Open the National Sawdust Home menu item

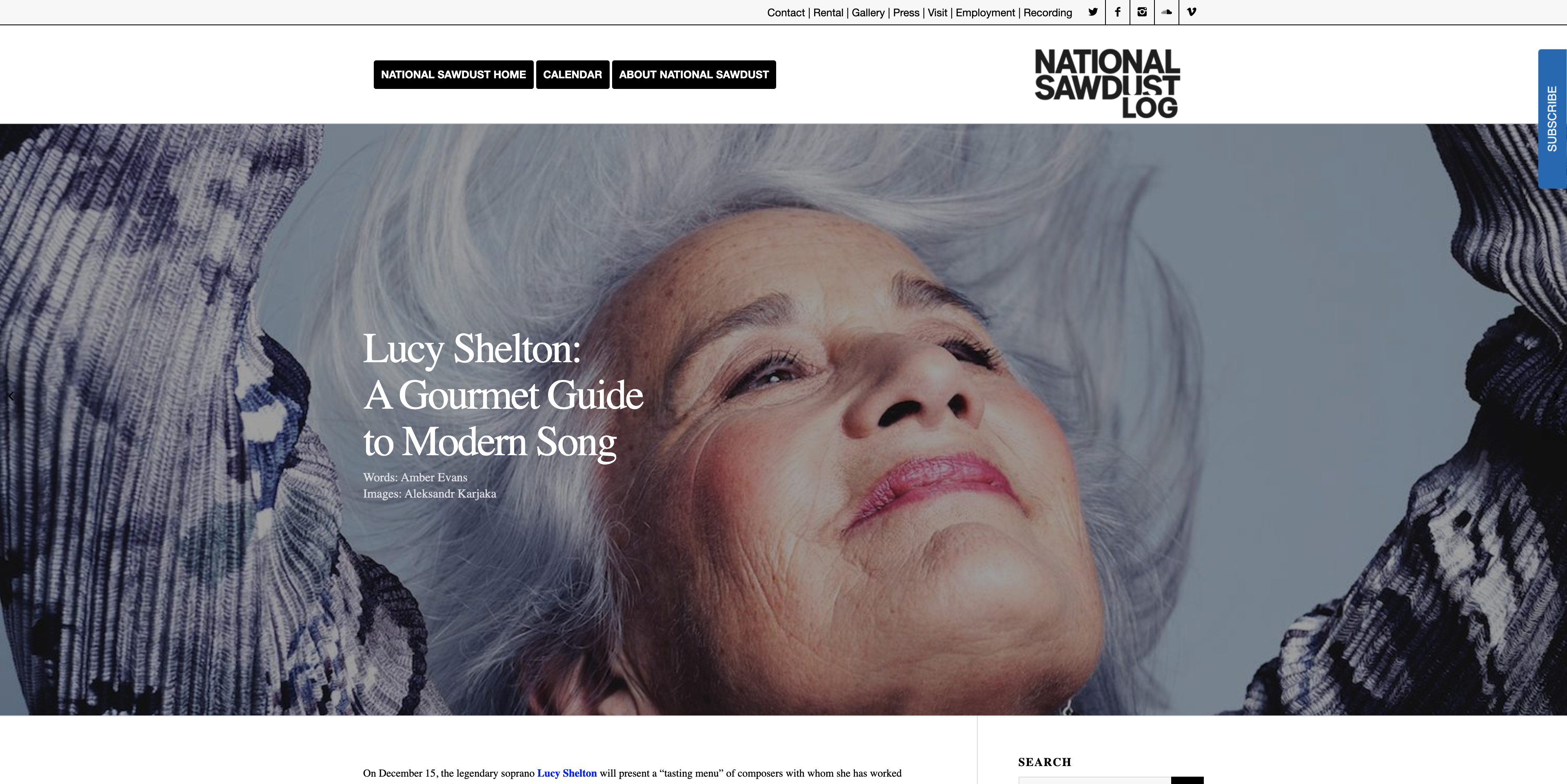click(x=453, y=74)
